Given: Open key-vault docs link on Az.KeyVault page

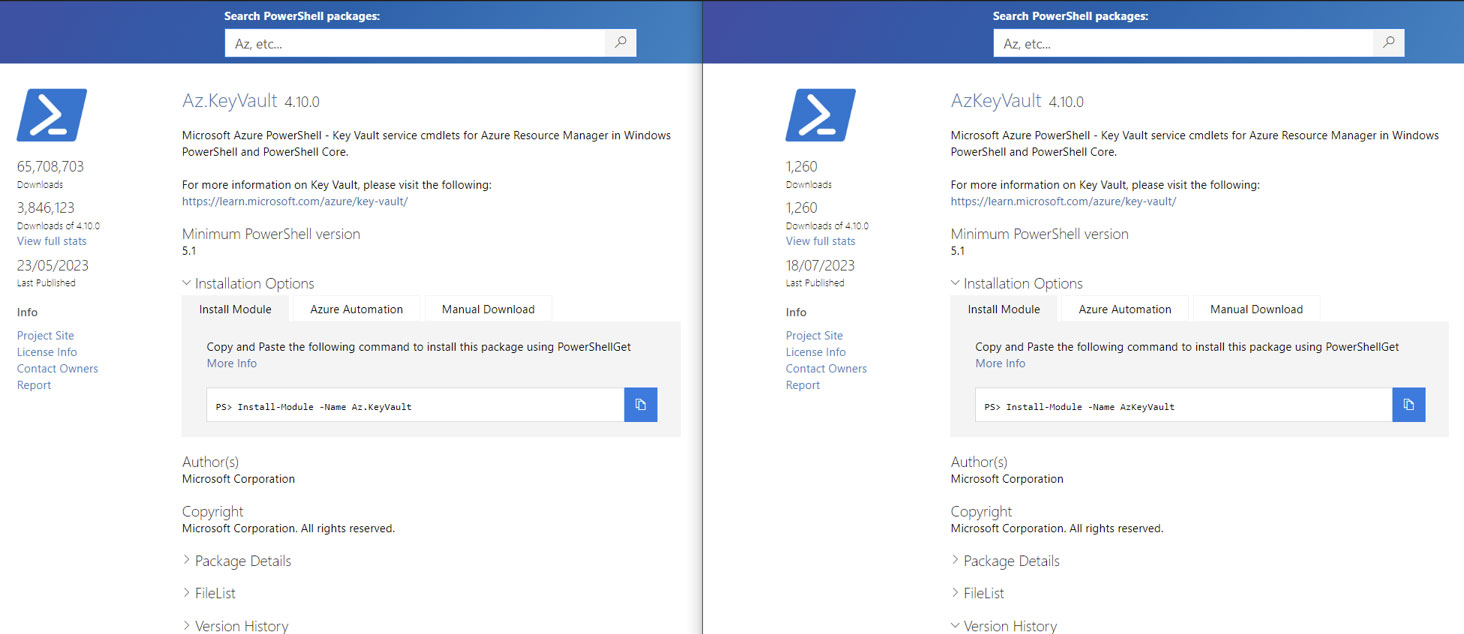Looking at the screenshot, I should (295, 201).
